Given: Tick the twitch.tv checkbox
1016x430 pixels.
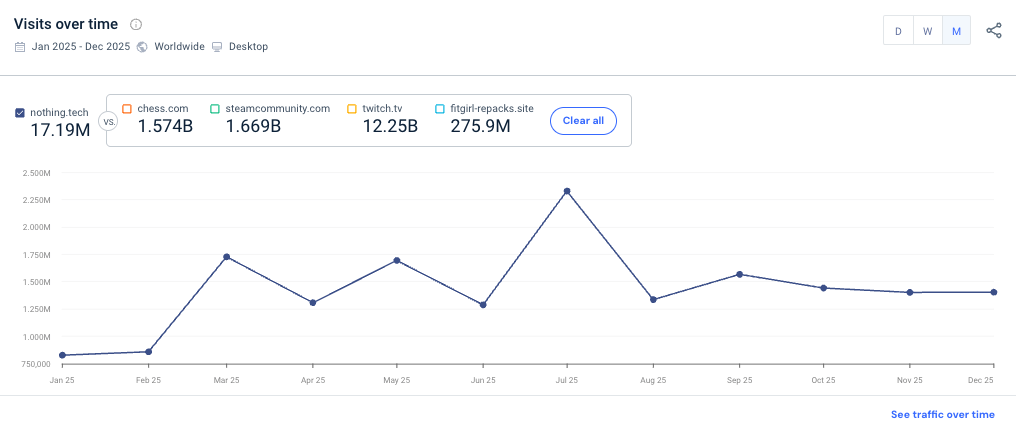Looking at the screenshot, I should point(352,109).
